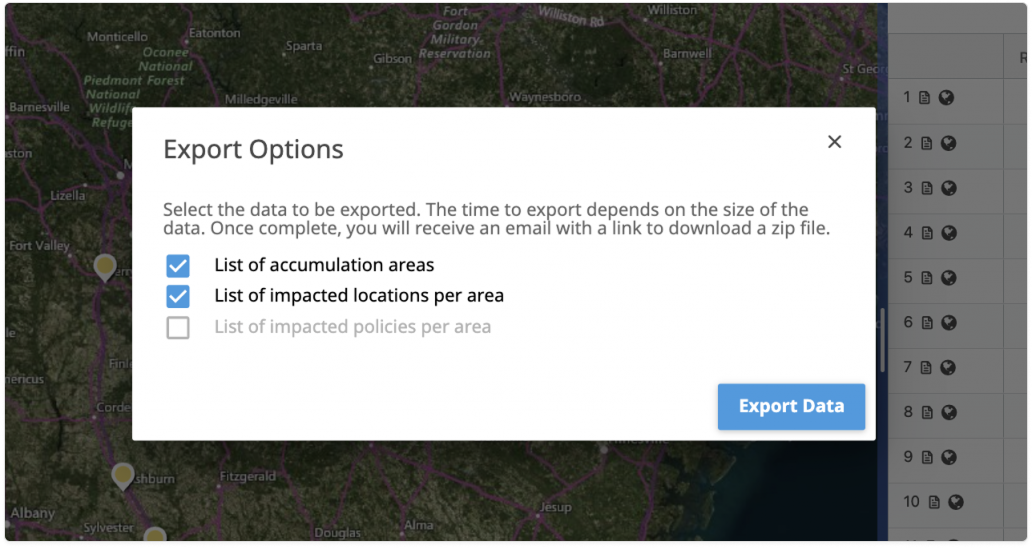Check List of impacted policies per area

[178, 327]
